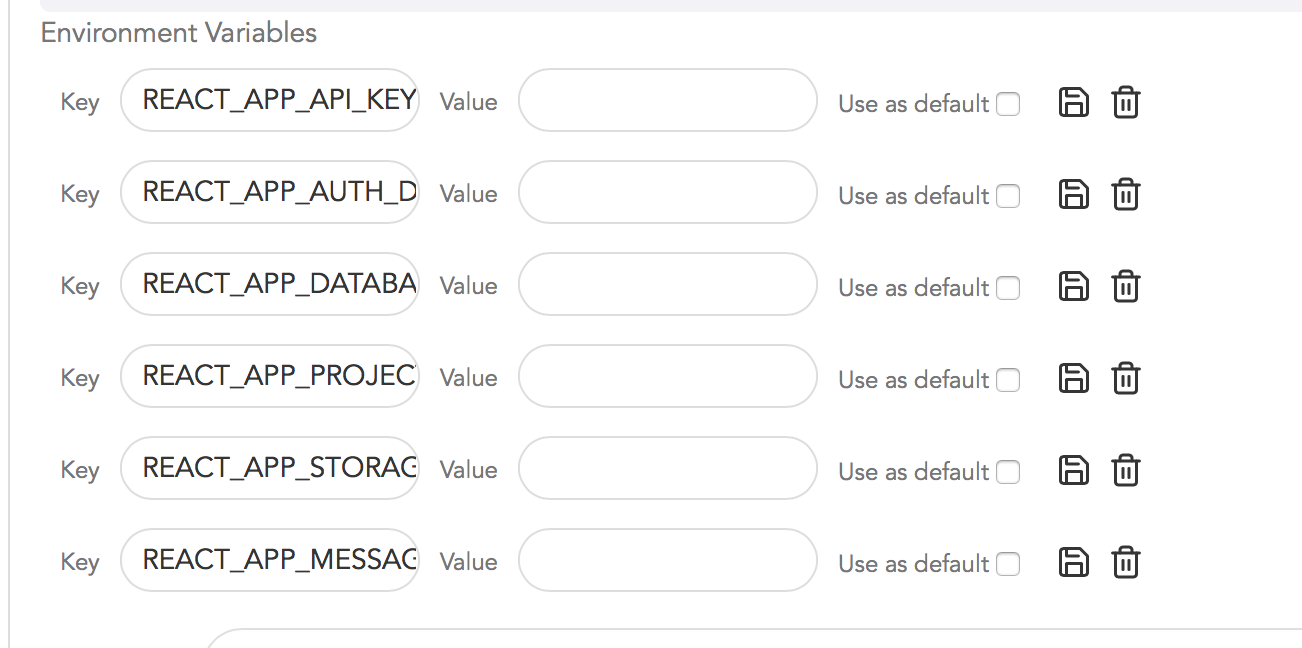Save the REACT_APP_AUTH_D variable row

click(1073, 194)
